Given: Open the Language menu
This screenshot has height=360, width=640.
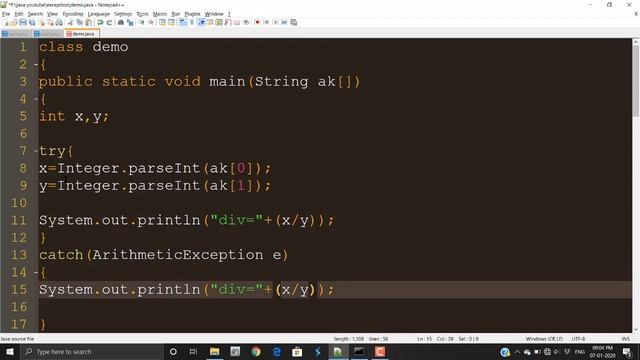Looking at the screenshot, I should 99,14.
